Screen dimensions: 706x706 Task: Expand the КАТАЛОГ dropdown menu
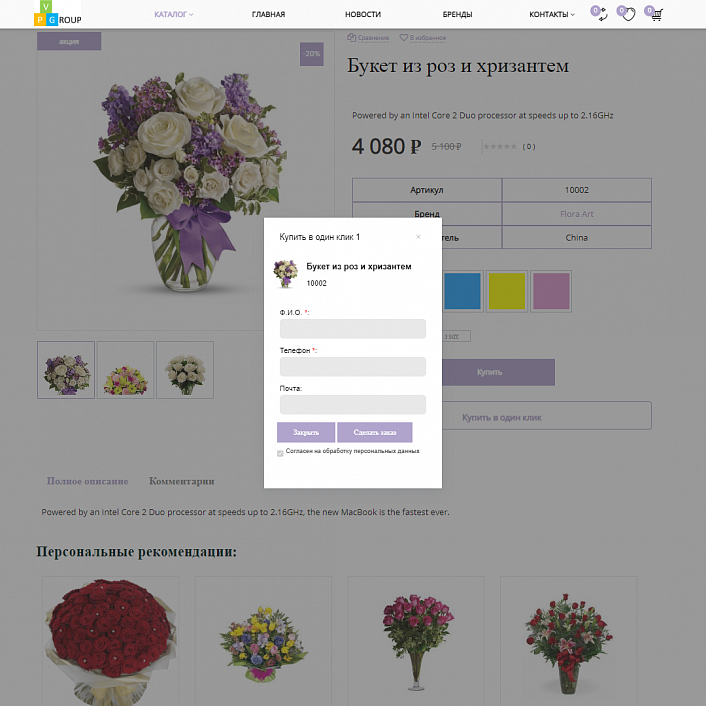(174, 14)
